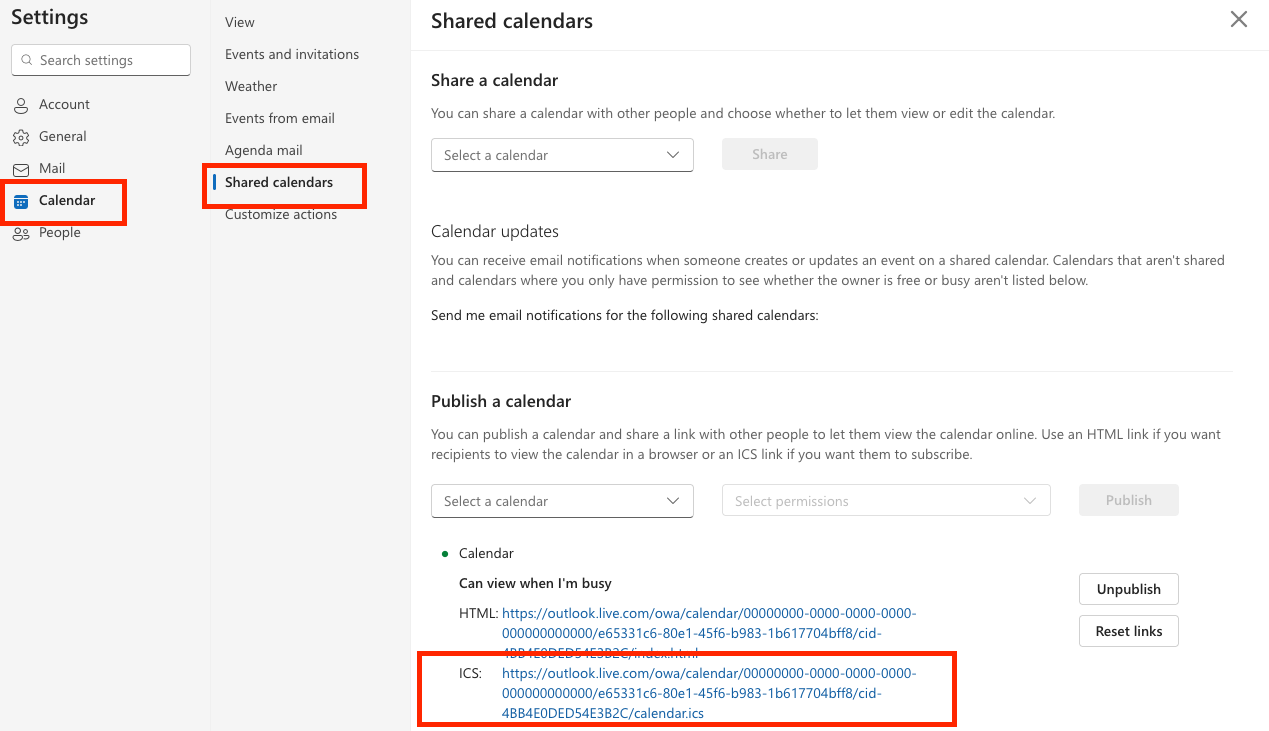
Task: Click the Account person icon
Action: click(x=21, y=105)
